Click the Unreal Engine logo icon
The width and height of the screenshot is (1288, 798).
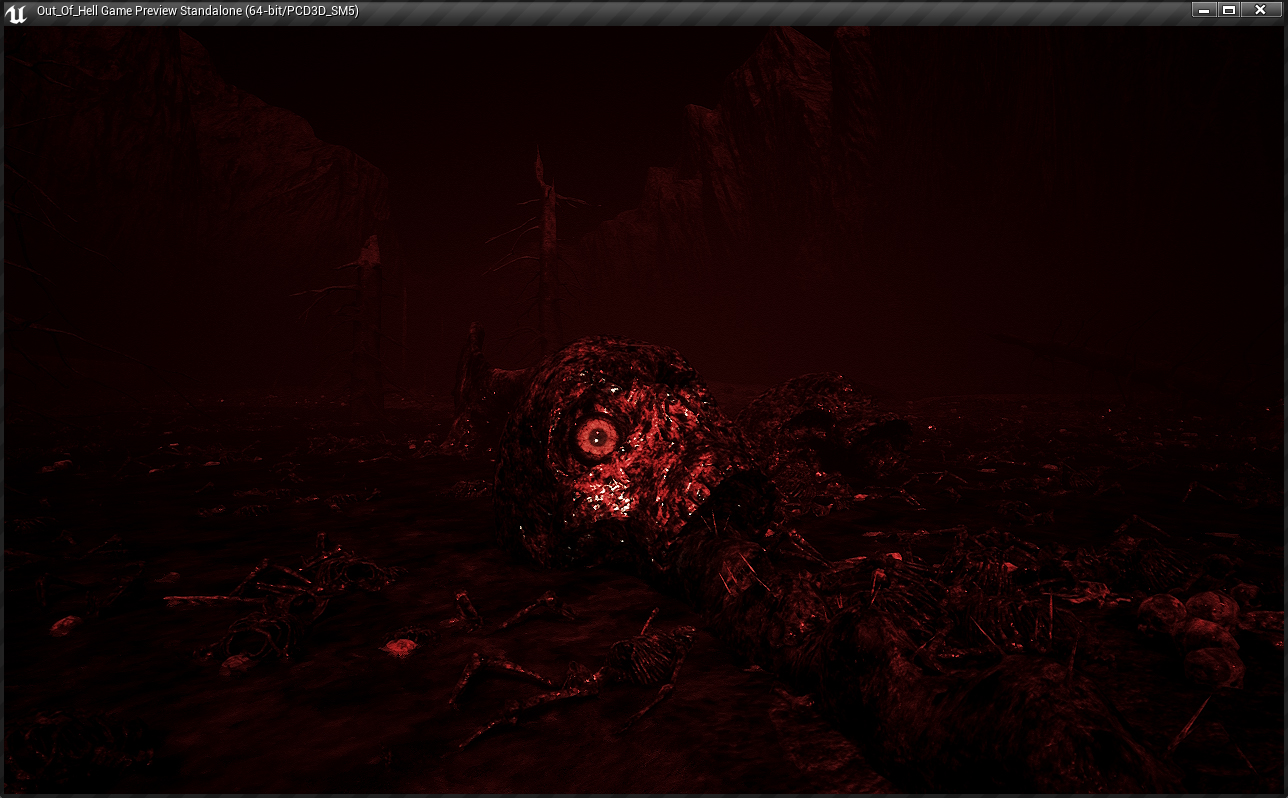pos(16,12)
